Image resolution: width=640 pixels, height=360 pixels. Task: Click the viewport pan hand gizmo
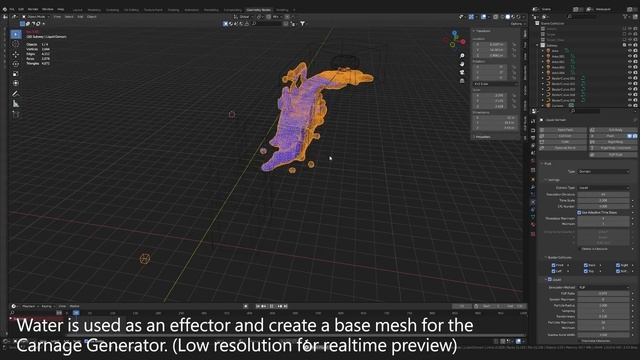(462, 64)
